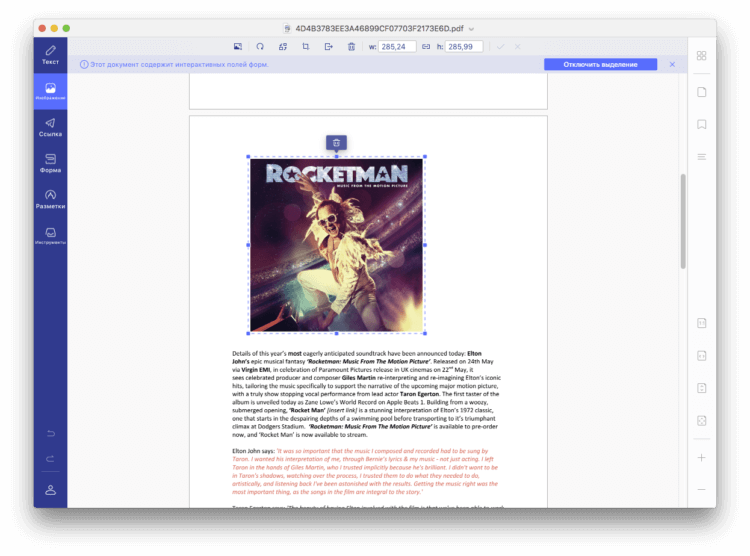This screenshot has height=556, width=750.
Task: Select the Rocketman album cover image
Action: (336, 245)
